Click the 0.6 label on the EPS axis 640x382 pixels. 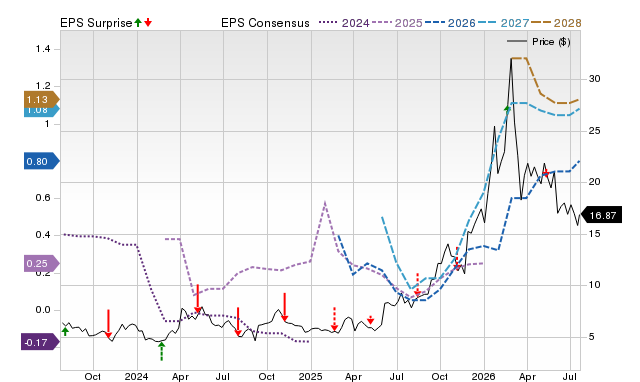tap(43, 198)
